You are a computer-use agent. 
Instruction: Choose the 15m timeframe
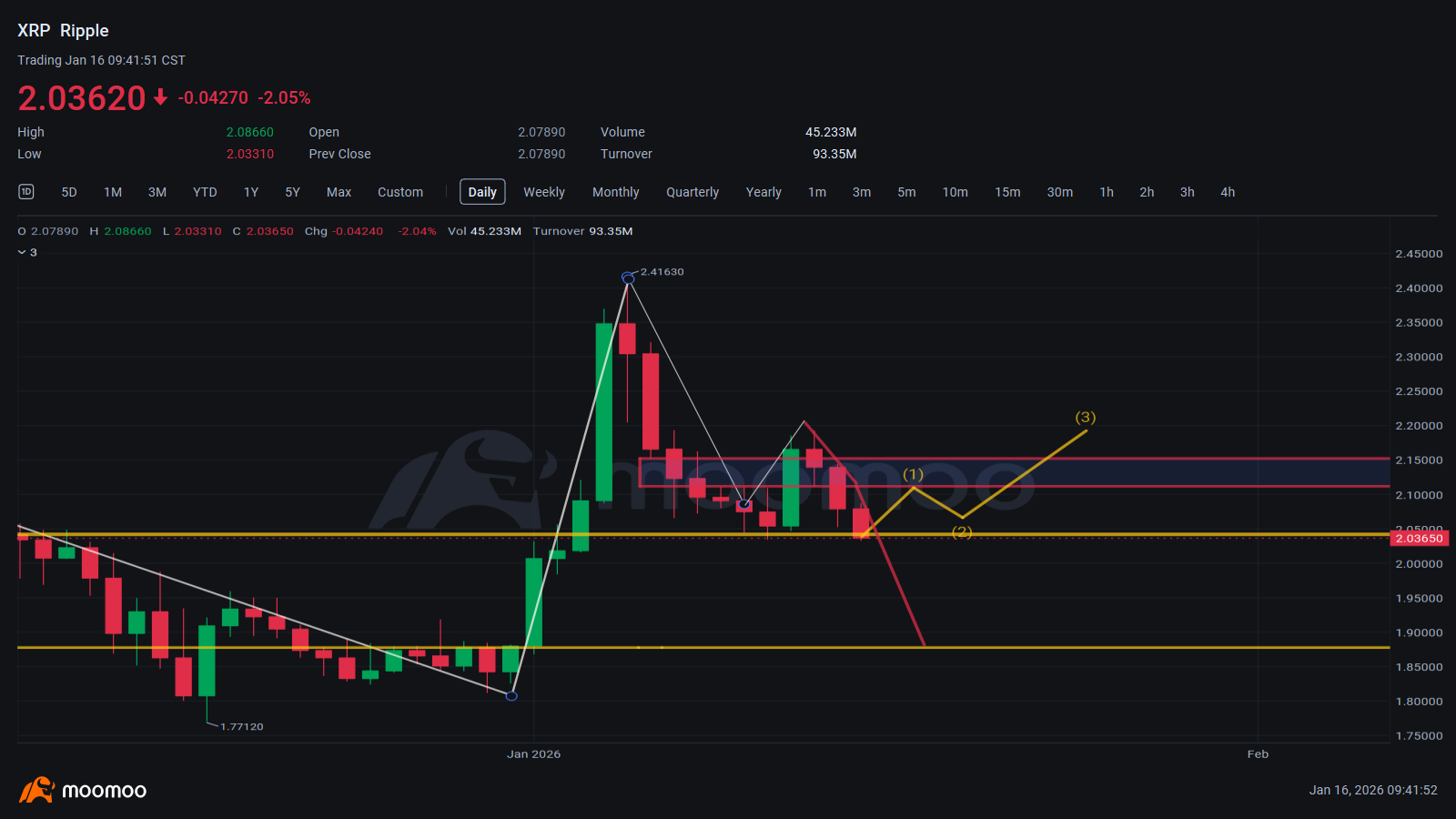pyautogui.click(x=1007, y=192)
